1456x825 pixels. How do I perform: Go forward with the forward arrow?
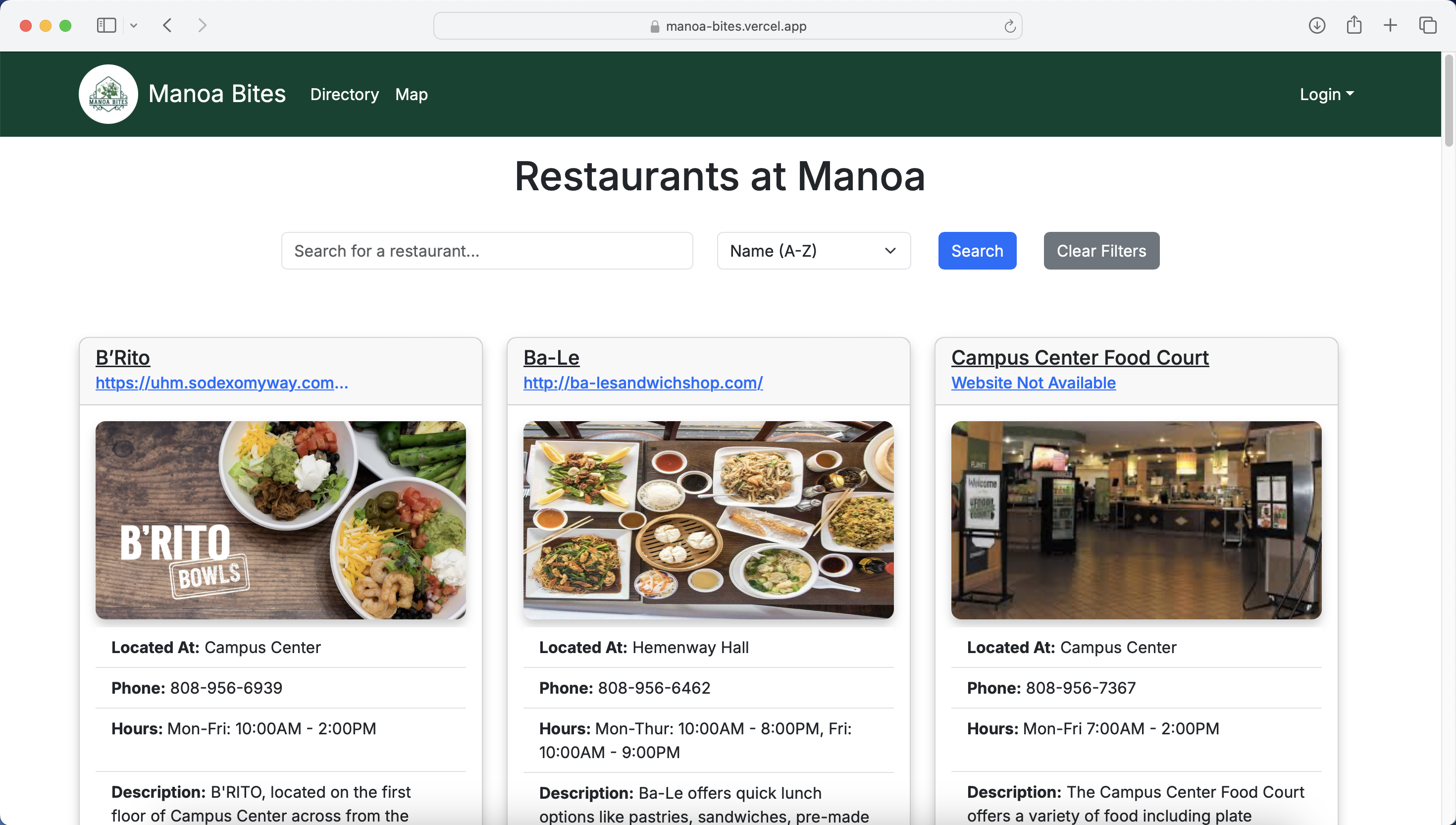pyautogui.click(x=202, y=25)
